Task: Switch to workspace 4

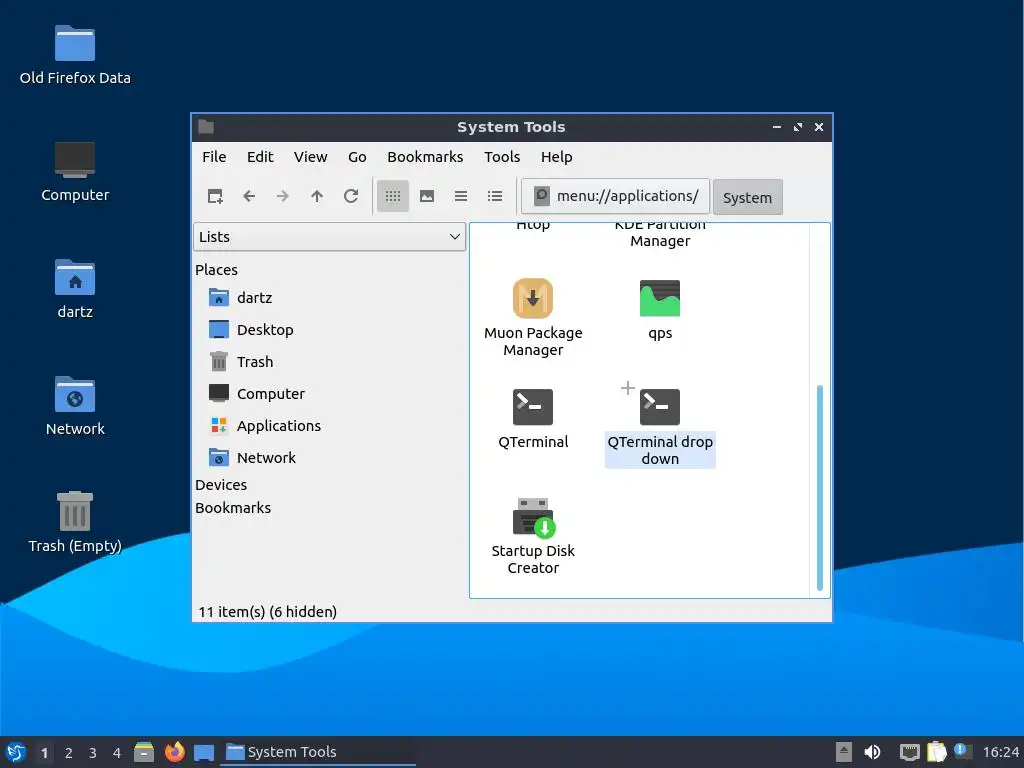Action: pyautogui.click(x=117, y=753)
